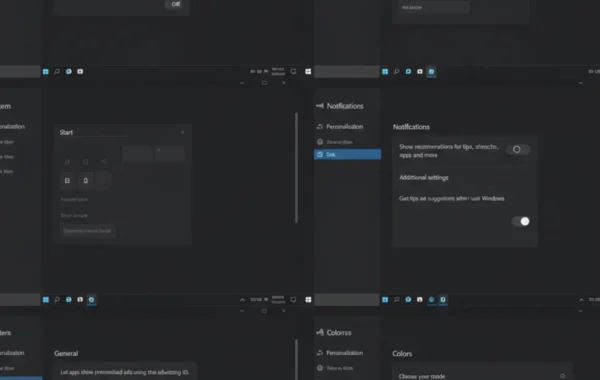Viewport: 600px width, 380px height.
Task: Select item below Personalization in Colors sidebar
Action: [x=335, y=368]
